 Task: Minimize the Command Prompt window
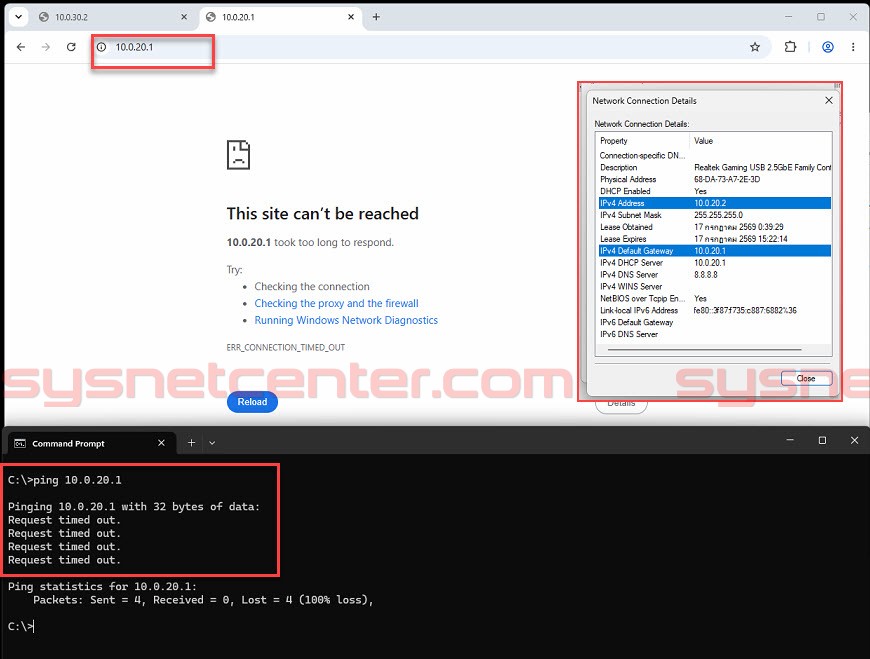(x=790, y=440)
